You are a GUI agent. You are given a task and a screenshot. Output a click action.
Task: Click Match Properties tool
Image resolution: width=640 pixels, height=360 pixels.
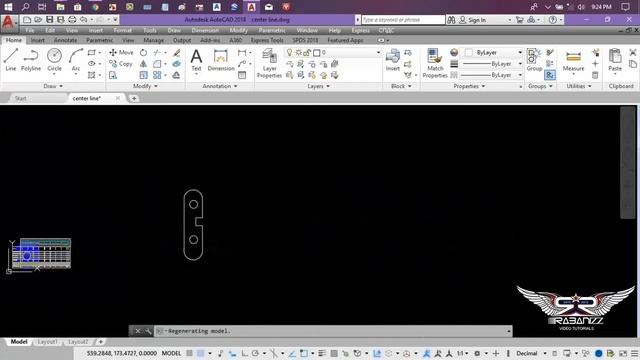(435, 63)
